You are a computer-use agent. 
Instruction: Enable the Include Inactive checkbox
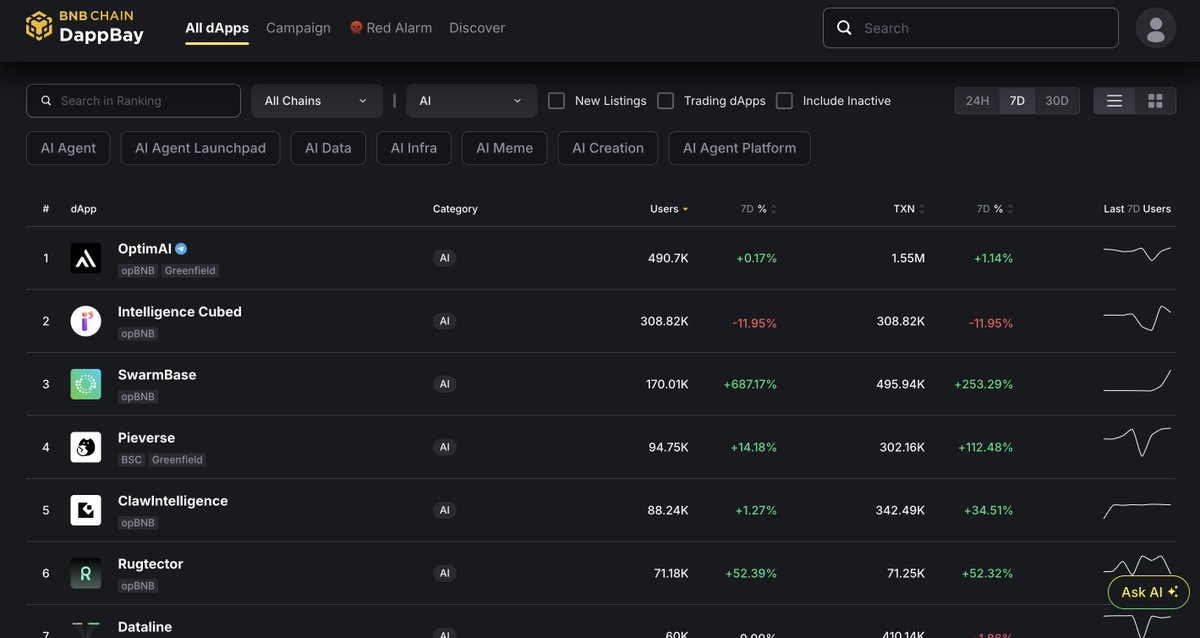785,101
